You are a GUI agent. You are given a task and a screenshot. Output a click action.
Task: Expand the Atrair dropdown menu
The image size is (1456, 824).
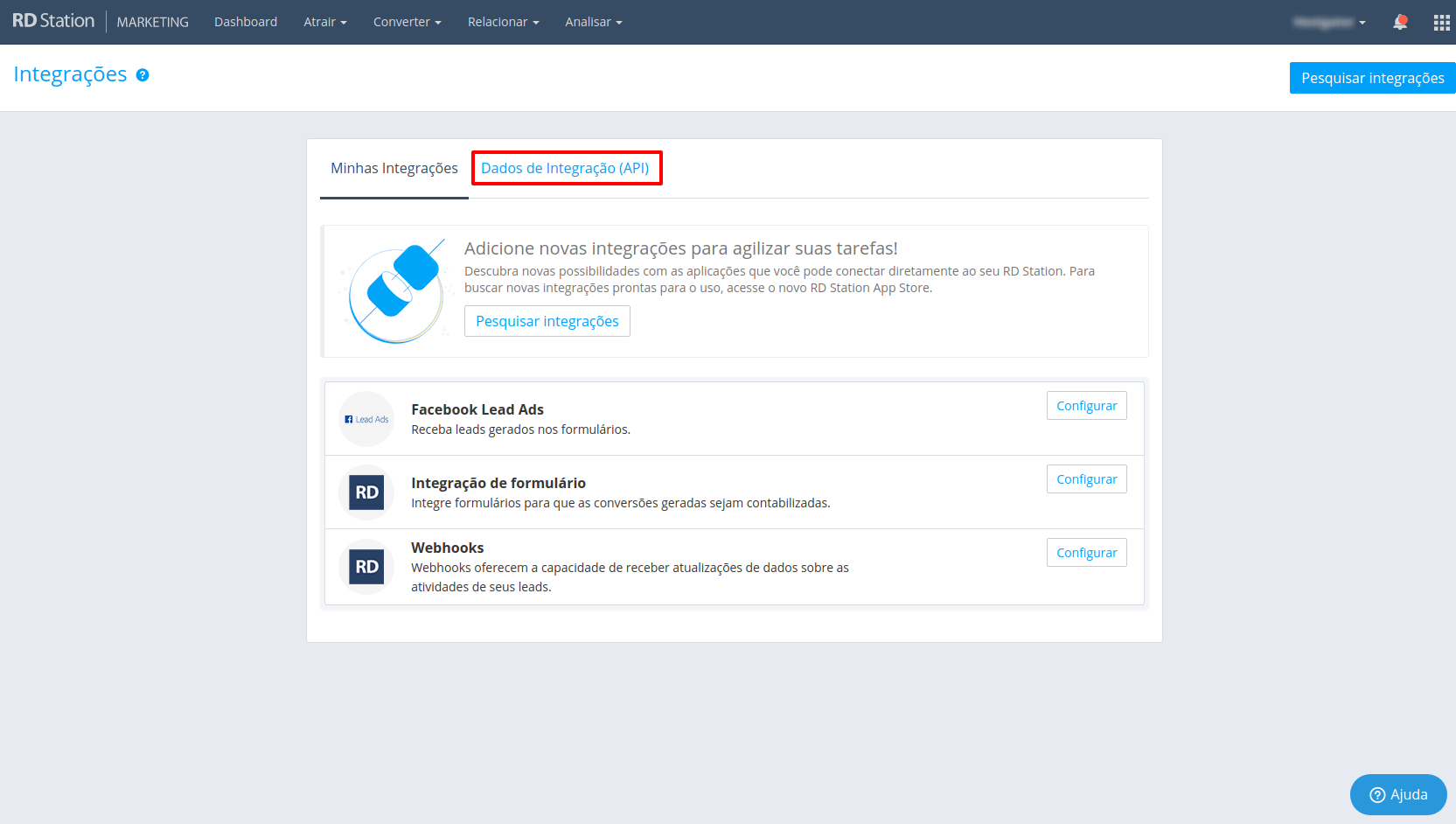(325, 22)
